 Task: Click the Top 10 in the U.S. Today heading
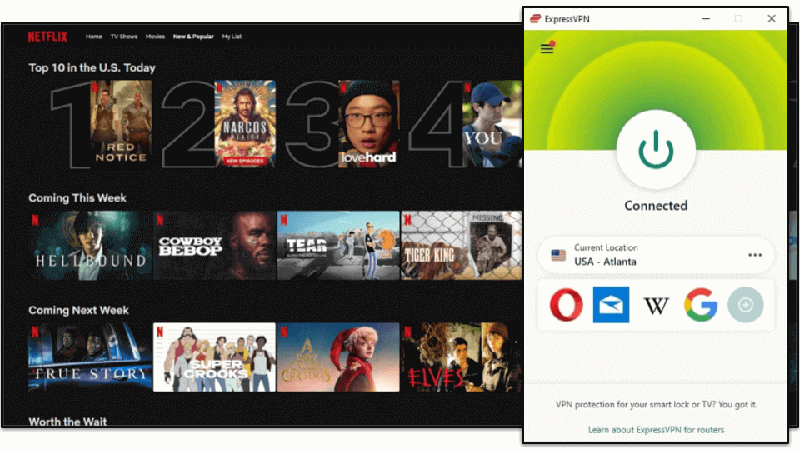click(92, 68)
